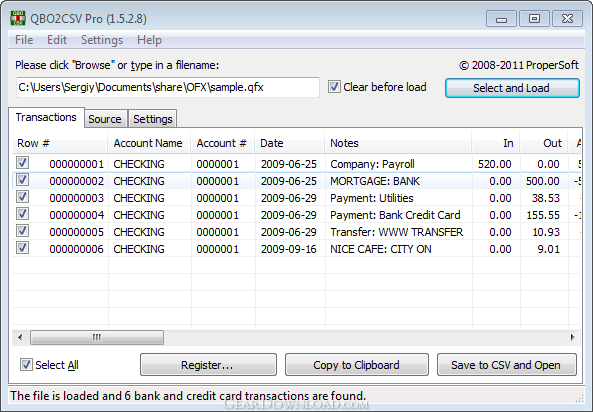The image size is (593, 412).
Task: Click the QBO2CSV app icon in title bar
Action: (x=18, y=18)
